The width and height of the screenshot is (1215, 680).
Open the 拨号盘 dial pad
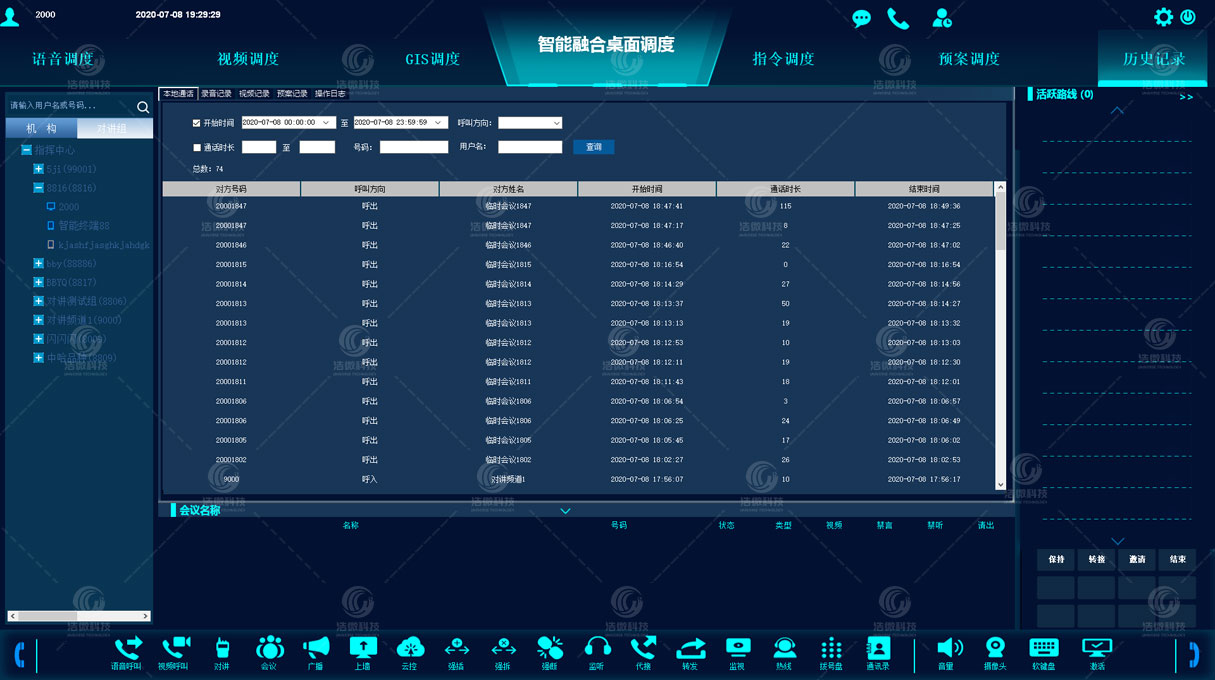831,648
